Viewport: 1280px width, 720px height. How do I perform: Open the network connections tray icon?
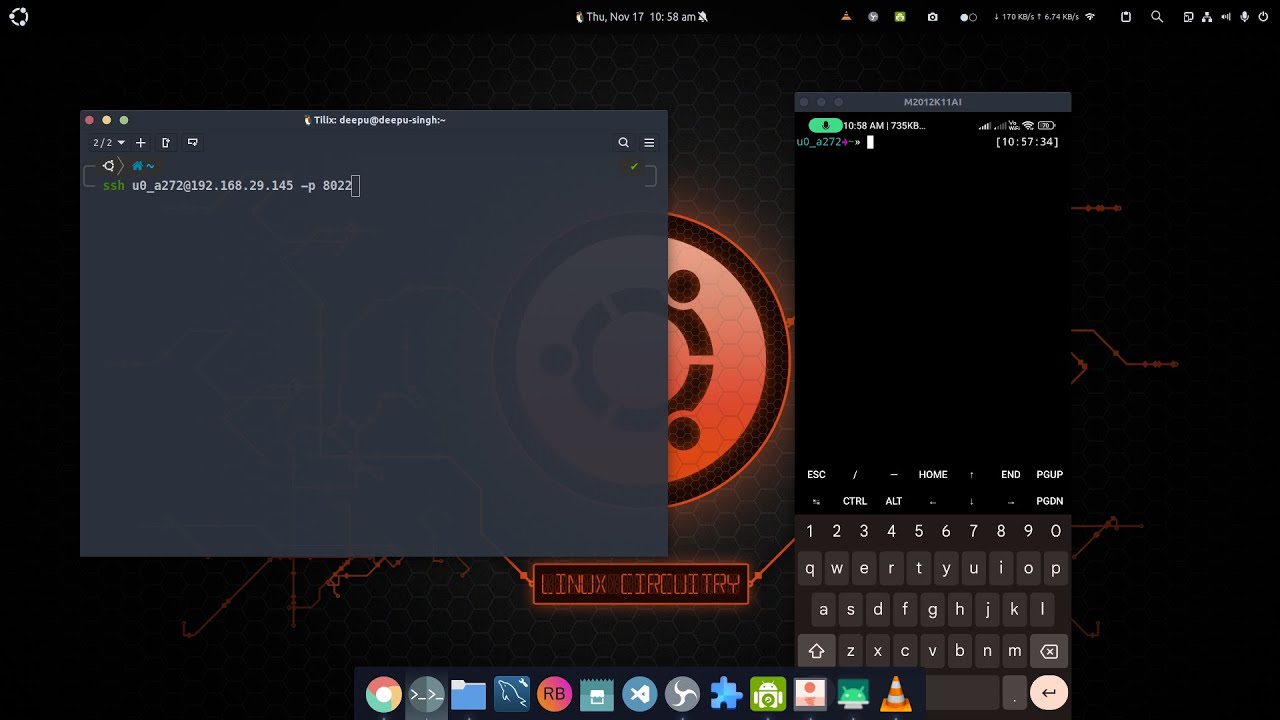tap(1208, 17)
